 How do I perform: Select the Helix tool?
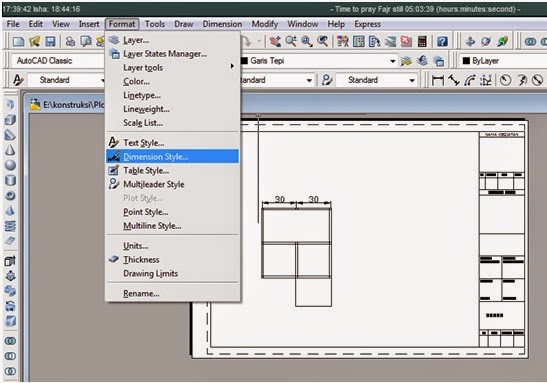tap(10, 226)
